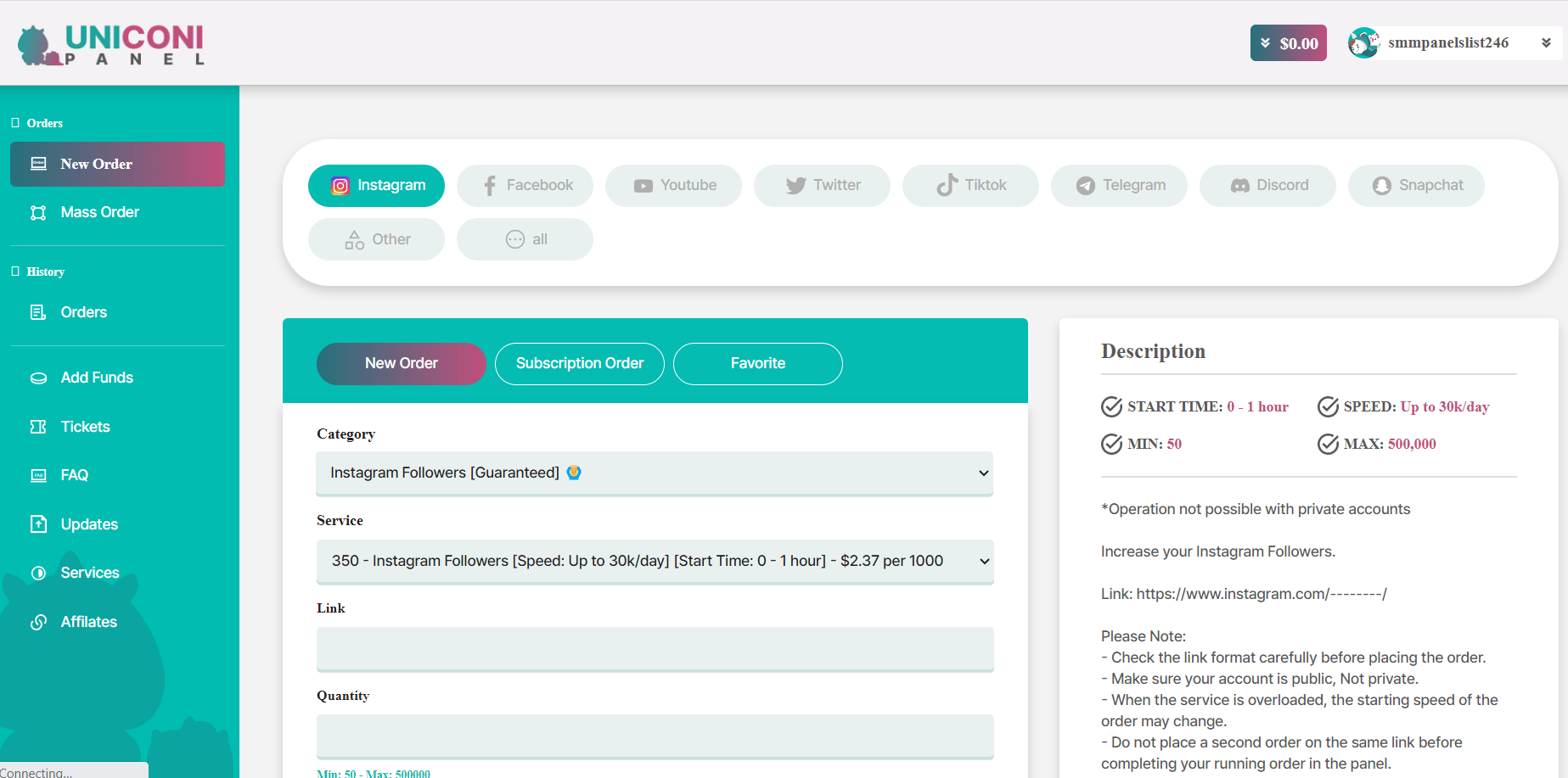Filter services by Facebook
Screen dimensions: 1568x778
coord(525,186)
